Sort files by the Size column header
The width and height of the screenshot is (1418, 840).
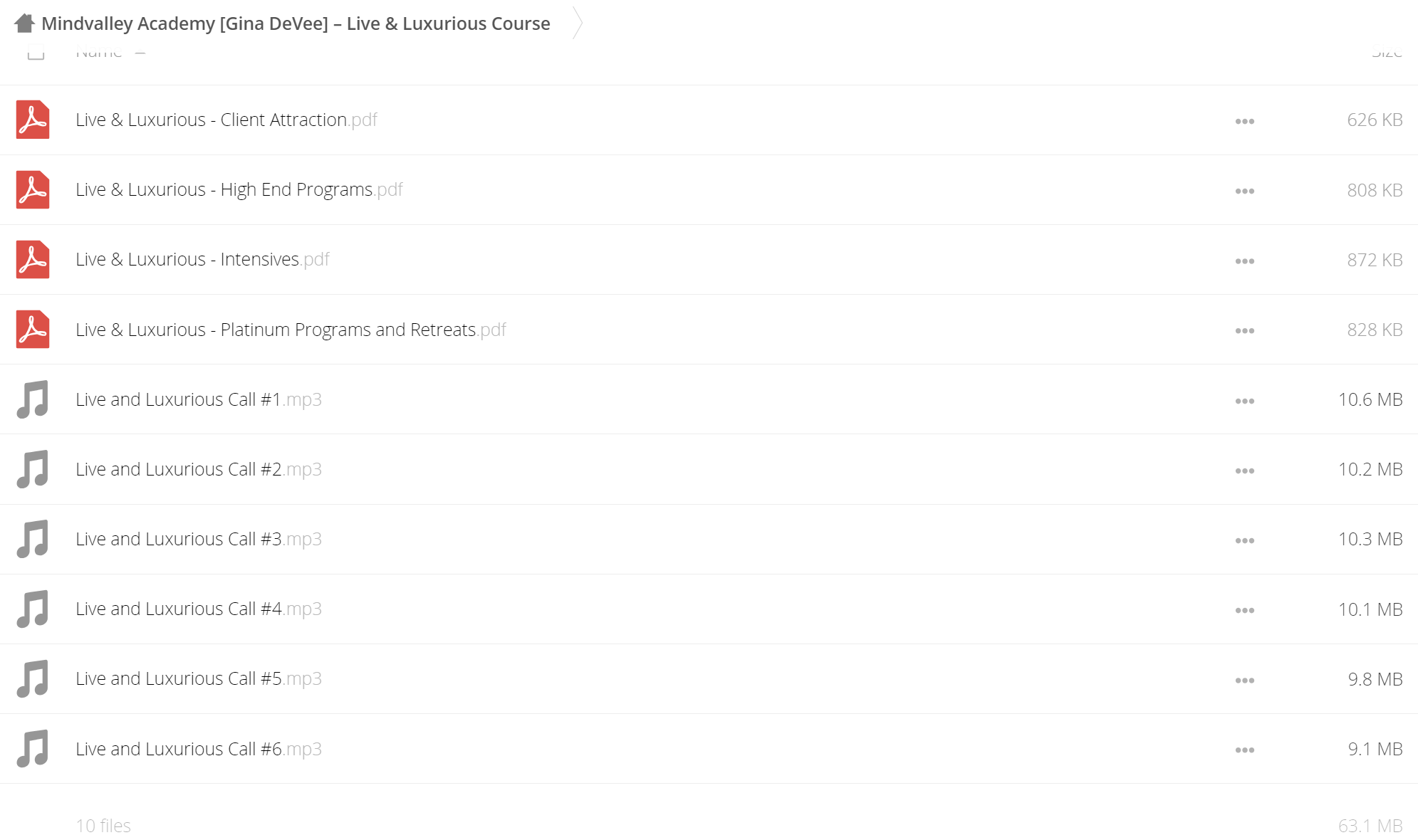tap(1386, 53)
